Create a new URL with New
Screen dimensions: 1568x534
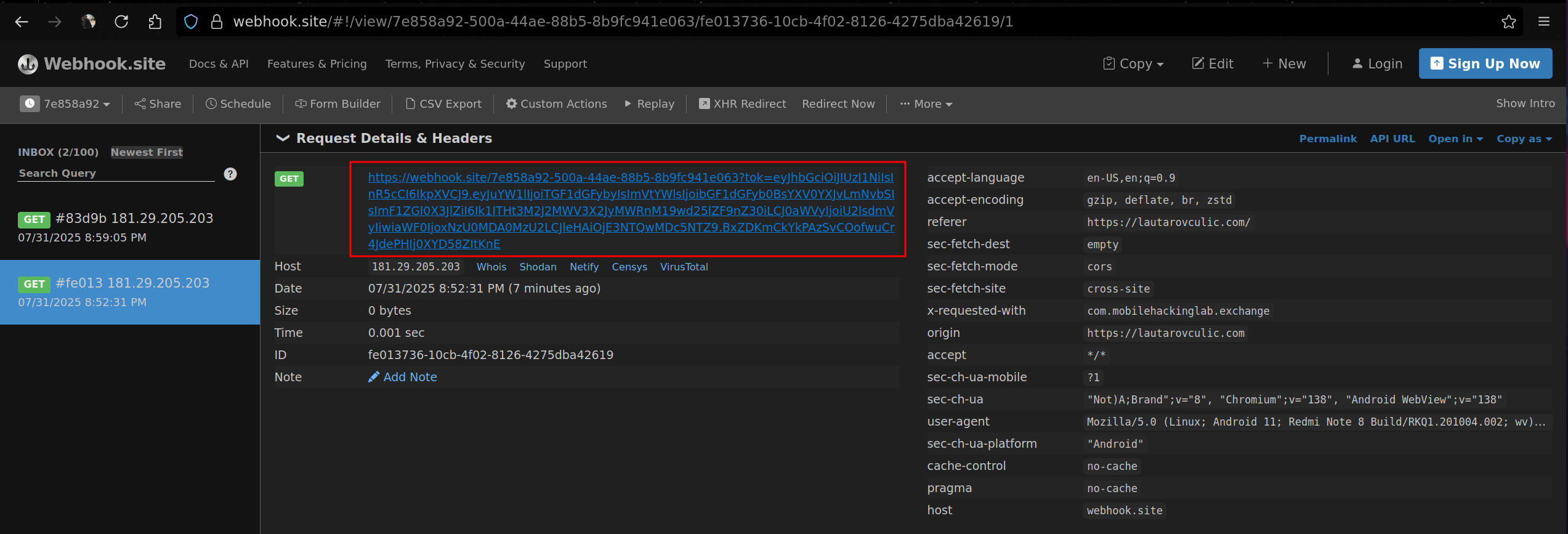click(1284, 63)
